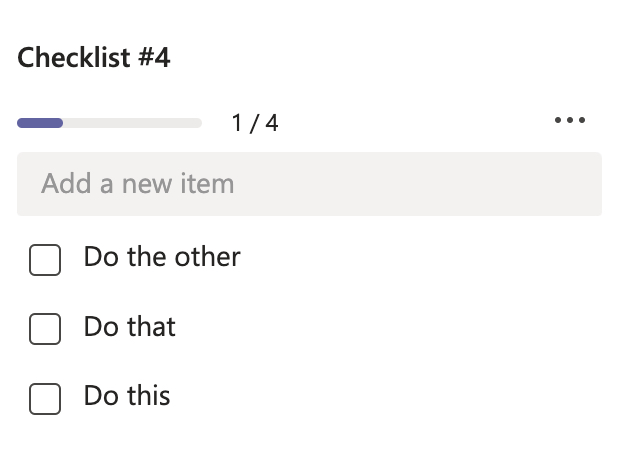Screen dimensions: 629x460
Task: Select the 'Do that' item text
Action: pos(130,326)
